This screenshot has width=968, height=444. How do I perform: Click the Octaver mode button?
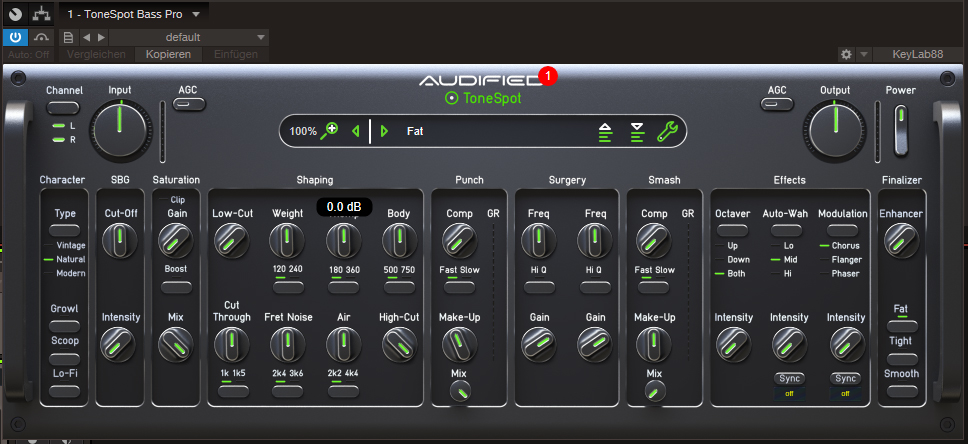(x=733, y=230)
